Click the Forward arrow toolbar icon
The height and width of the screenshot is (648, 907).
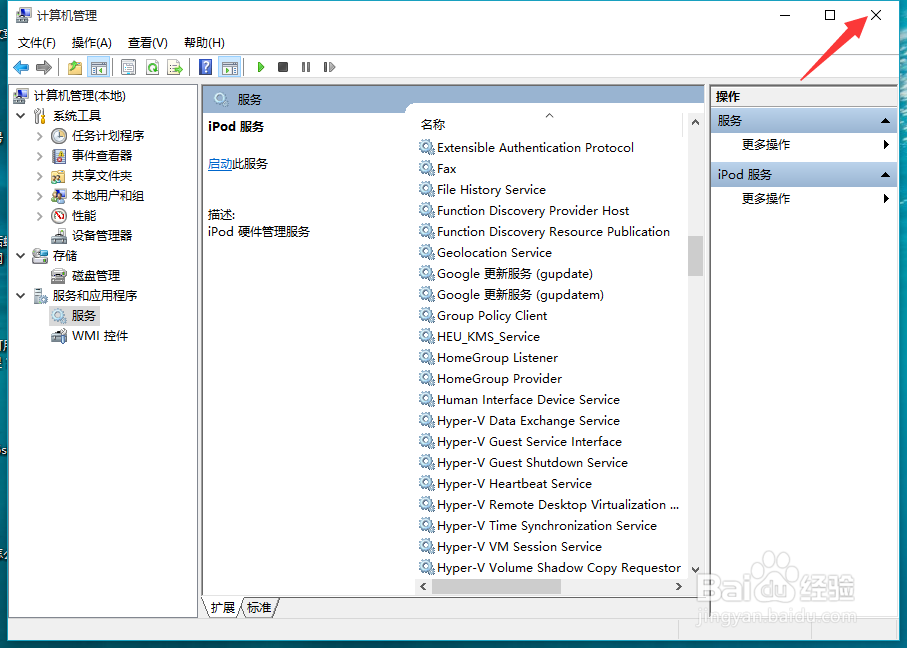tap(44, 67)
